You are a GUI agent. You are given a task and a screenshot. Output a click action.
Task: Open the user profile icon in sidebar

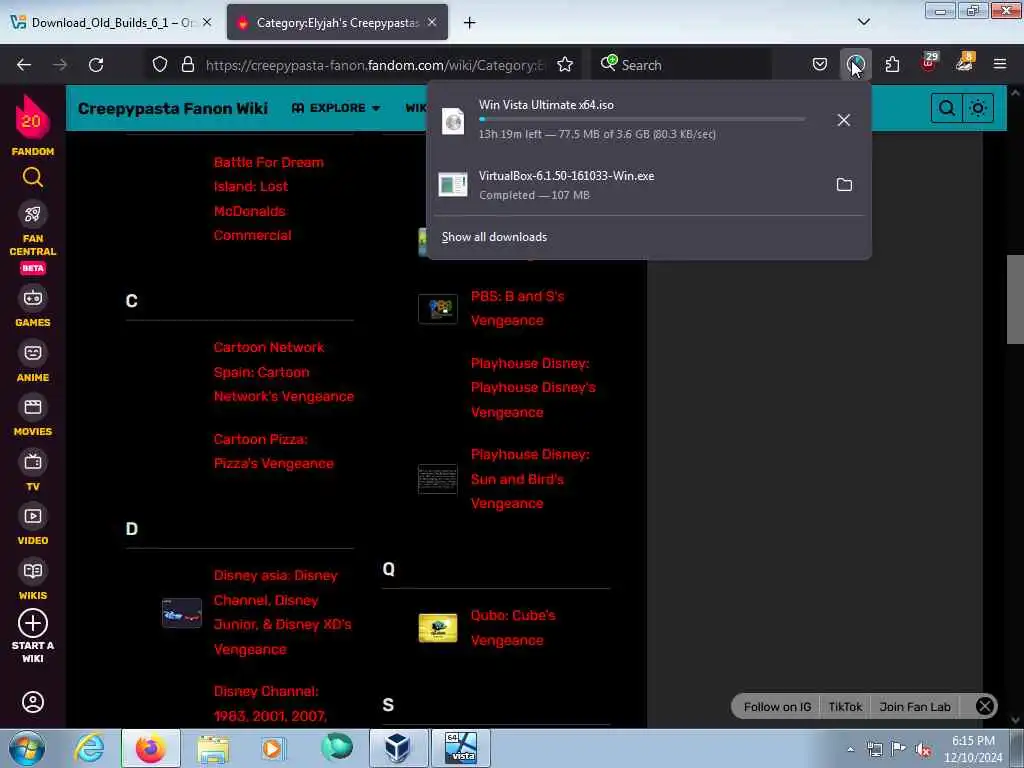(x=33, y=702)
